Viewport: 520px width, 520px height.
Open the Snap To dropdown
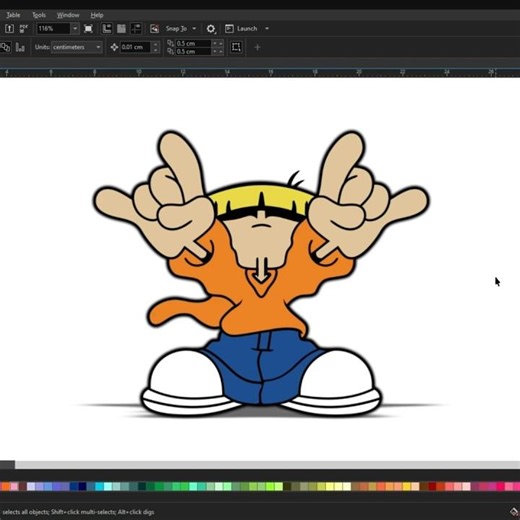click(181, 29)
